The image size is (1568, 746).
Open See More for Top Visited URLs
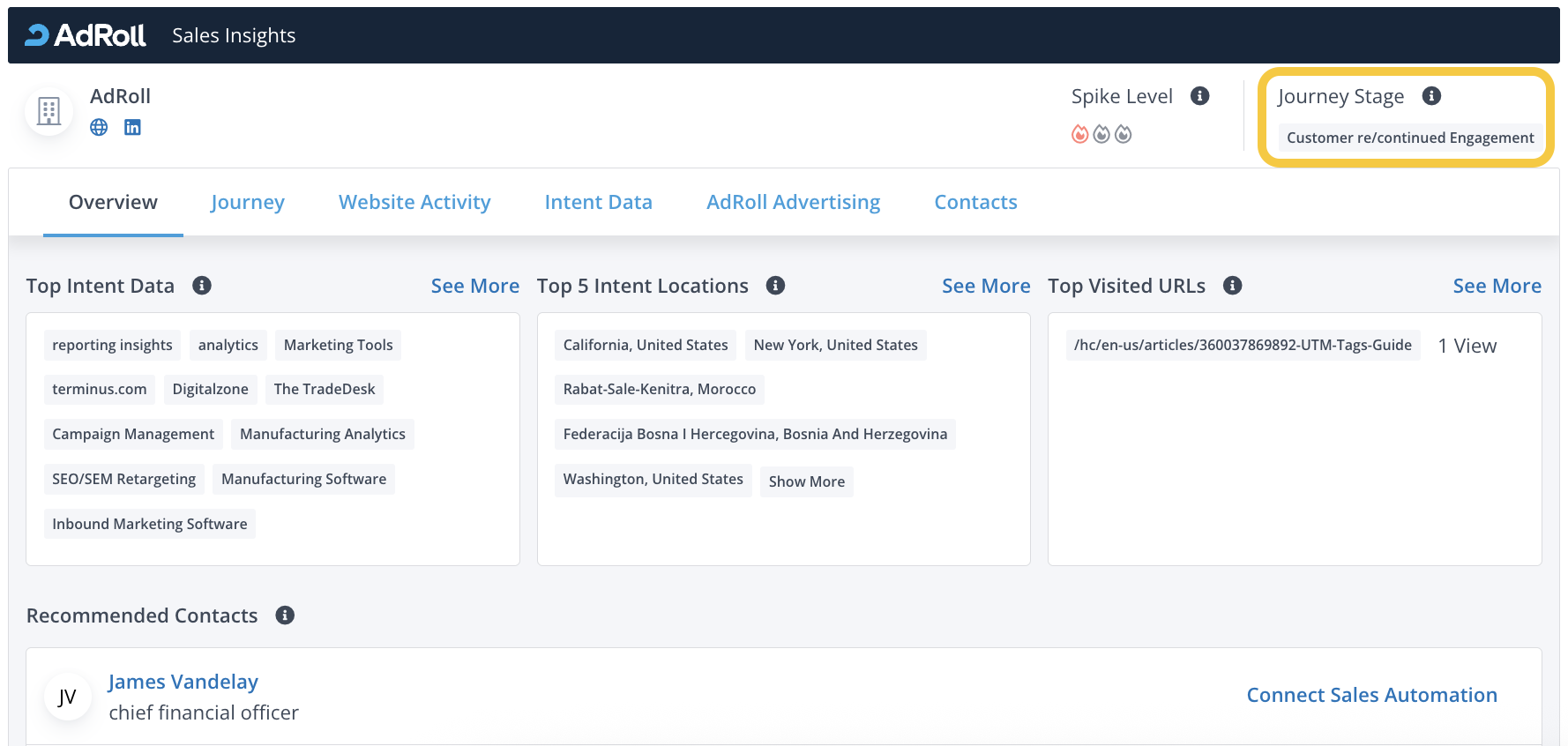tap(1497, 286)
